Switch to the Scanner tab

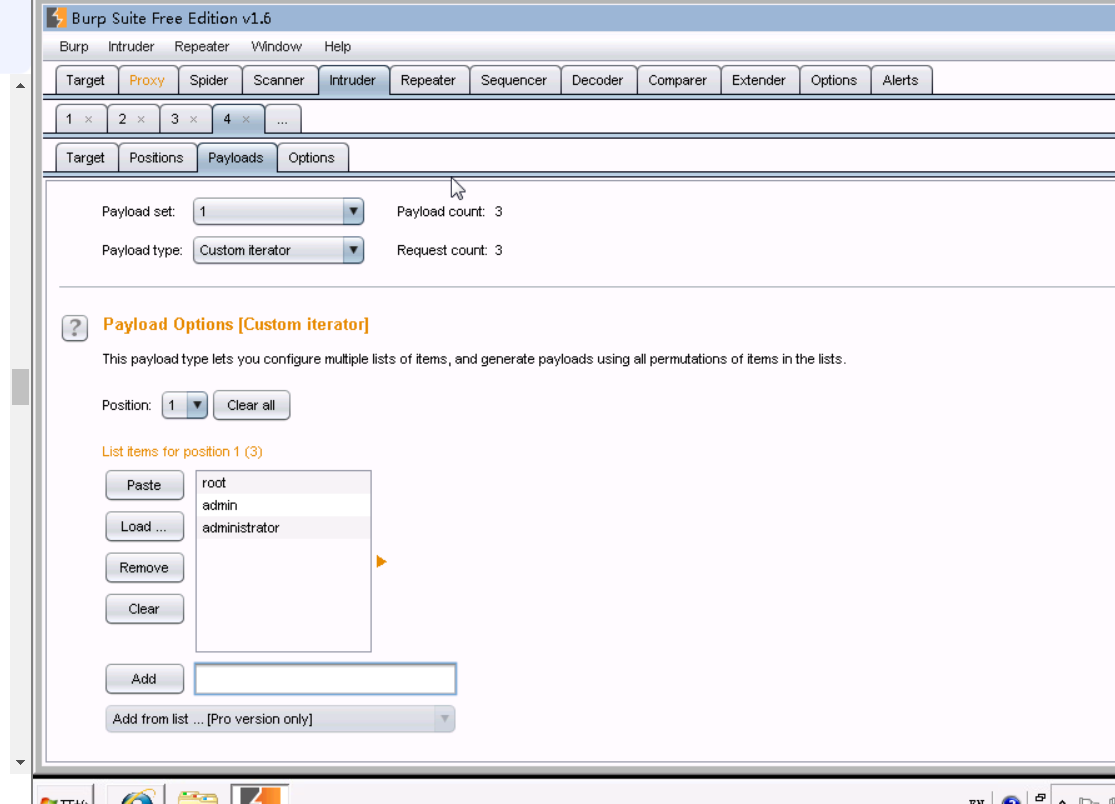tap(279, 80)
